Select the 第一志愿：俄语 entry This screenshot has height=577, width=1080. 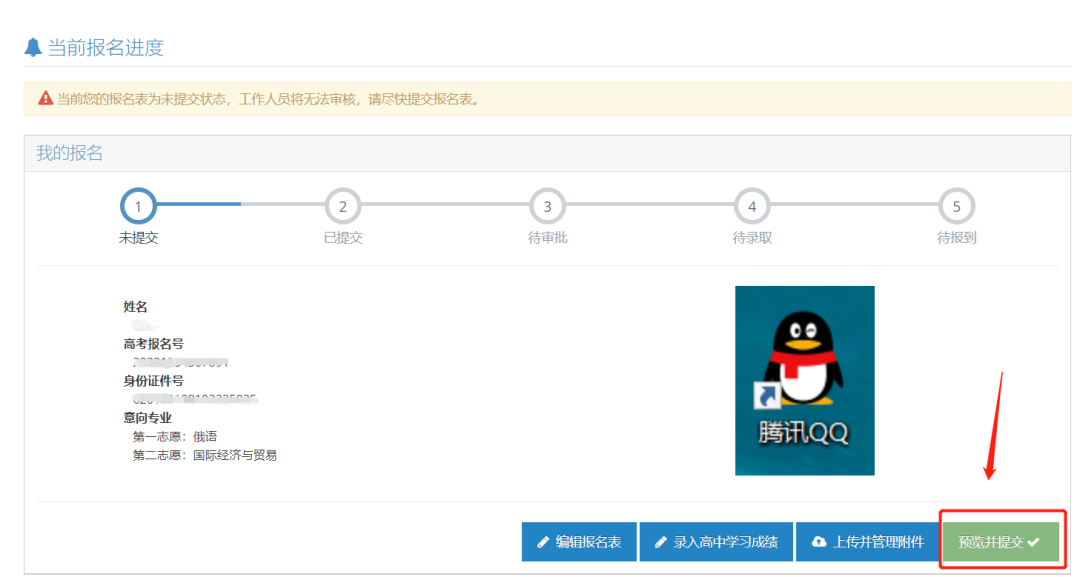(x=174, y=437)
